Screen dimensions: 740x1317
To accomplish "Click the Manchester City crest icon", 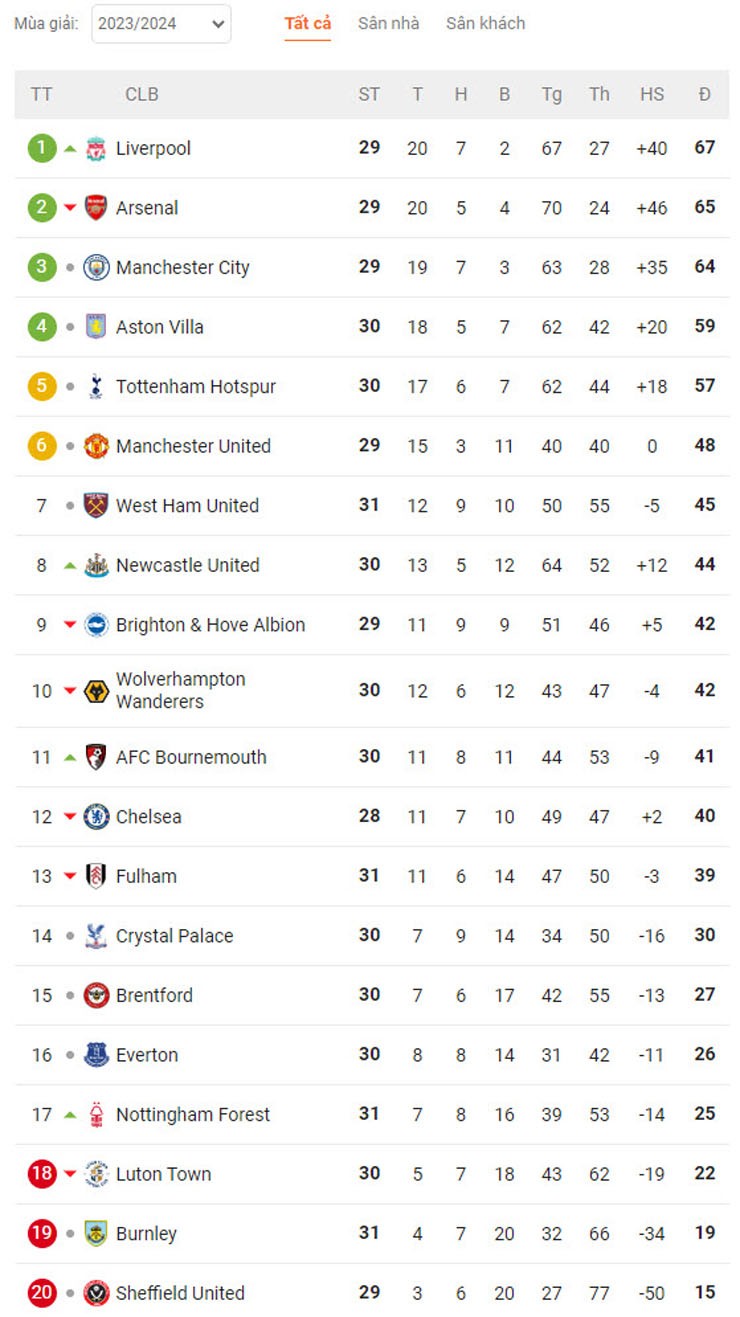I will click(96, 267).
